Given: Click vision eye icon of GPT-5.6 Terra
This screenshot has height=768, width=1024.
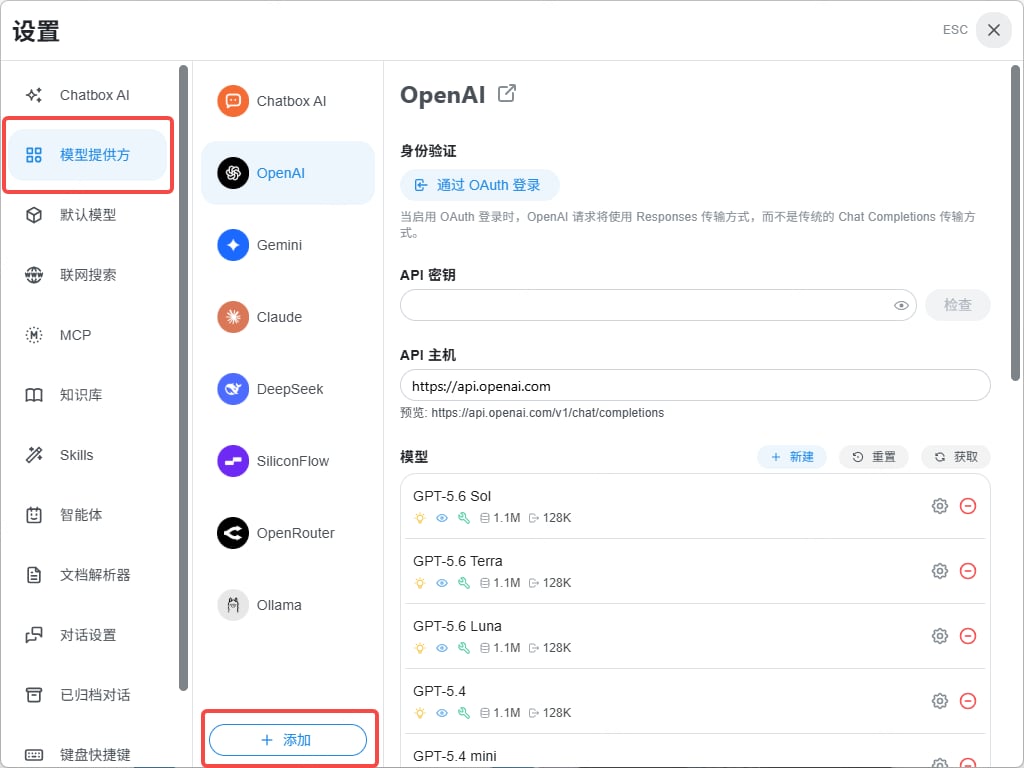Looking at the screenshot, I should pyautogui.click(x=442, y=583).
